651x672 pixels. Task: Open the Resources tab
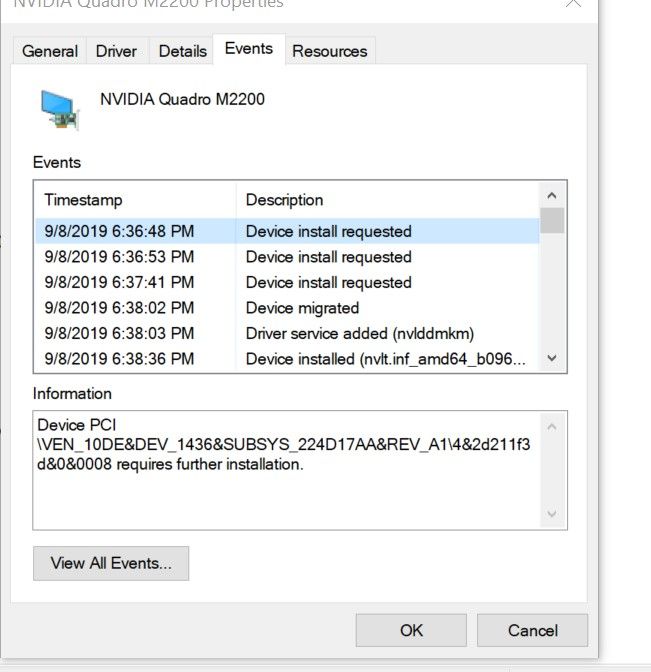tap(330, 51)
